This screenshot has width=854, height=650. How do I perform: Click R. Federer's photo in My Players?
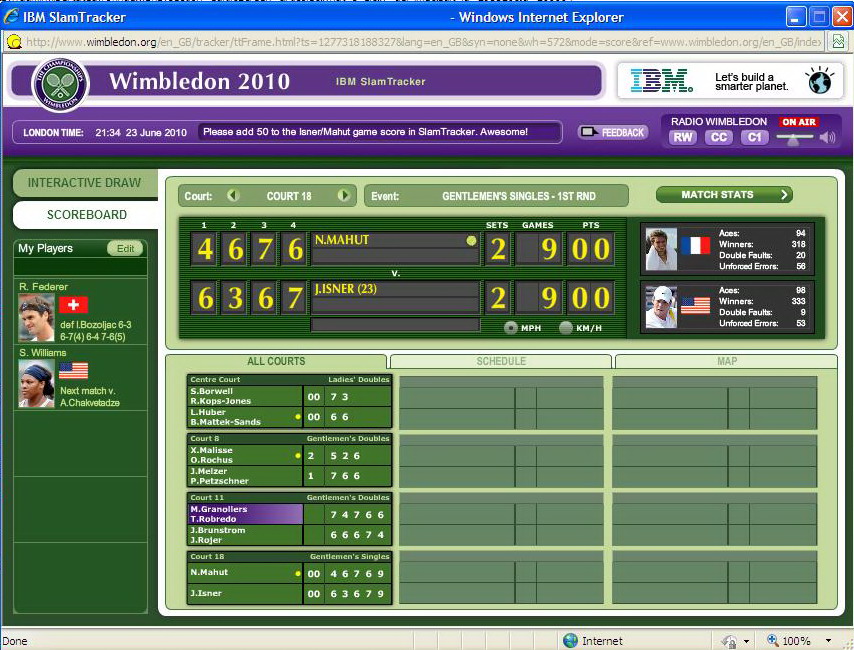click(36, 318)
